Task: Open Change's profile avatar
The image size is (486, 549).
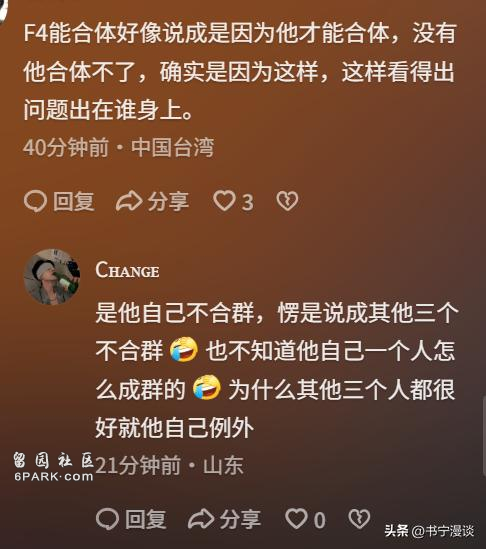Action: [x=52, y=277]
